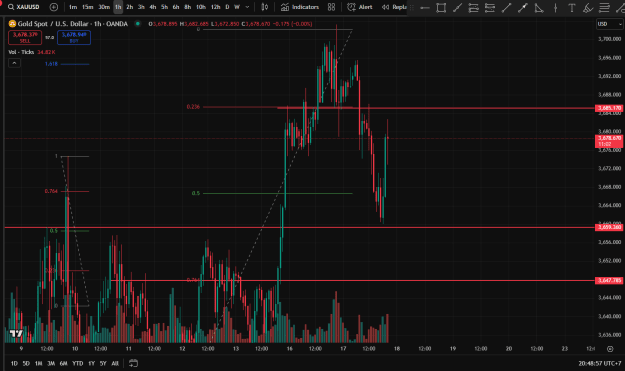Click the 0.764 level label on left Fib
The height and width of the screenshot is (371, 625).
tap(51, 191)
